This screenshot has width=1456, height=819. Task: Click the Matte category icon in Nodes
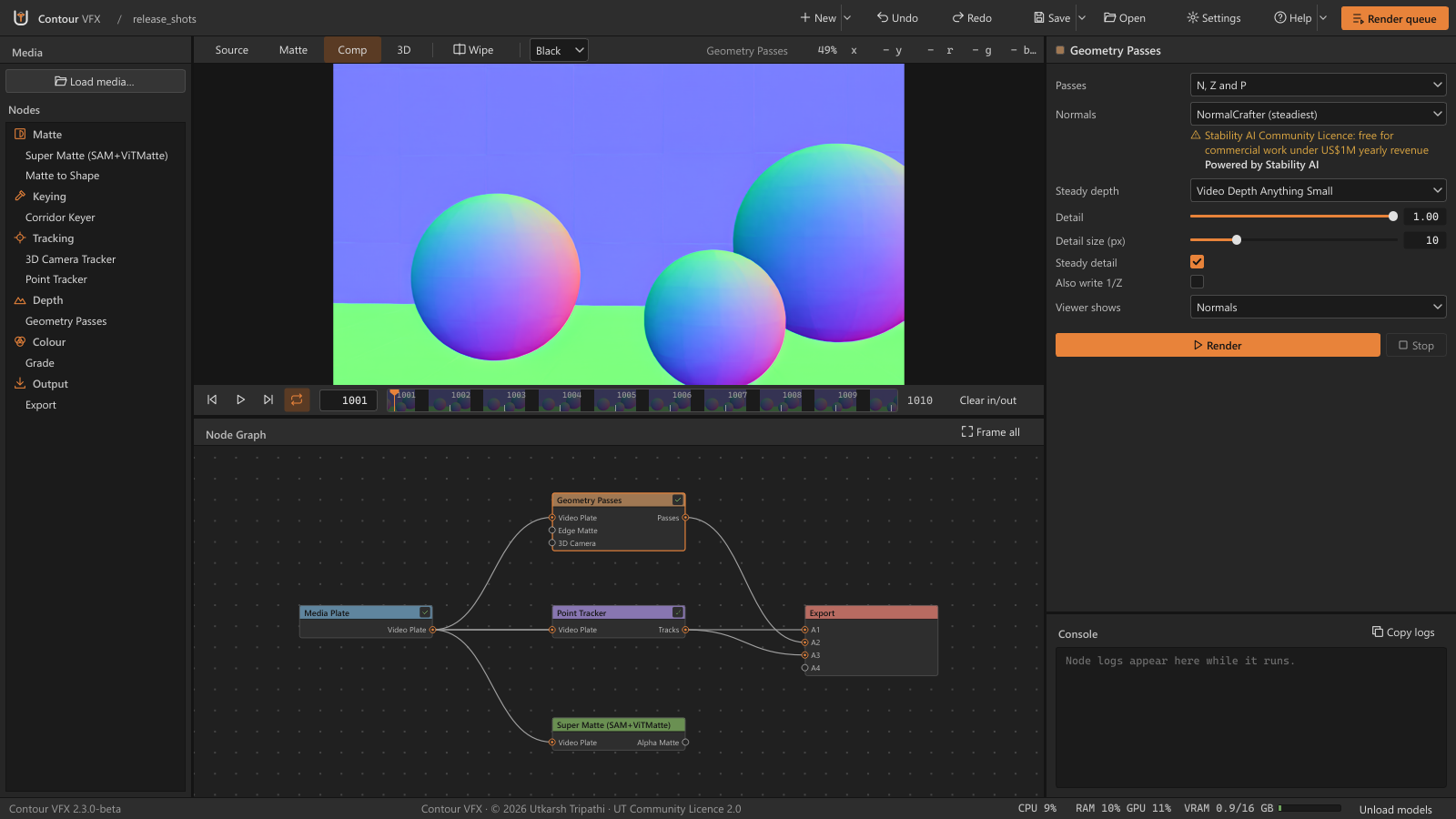20,134
